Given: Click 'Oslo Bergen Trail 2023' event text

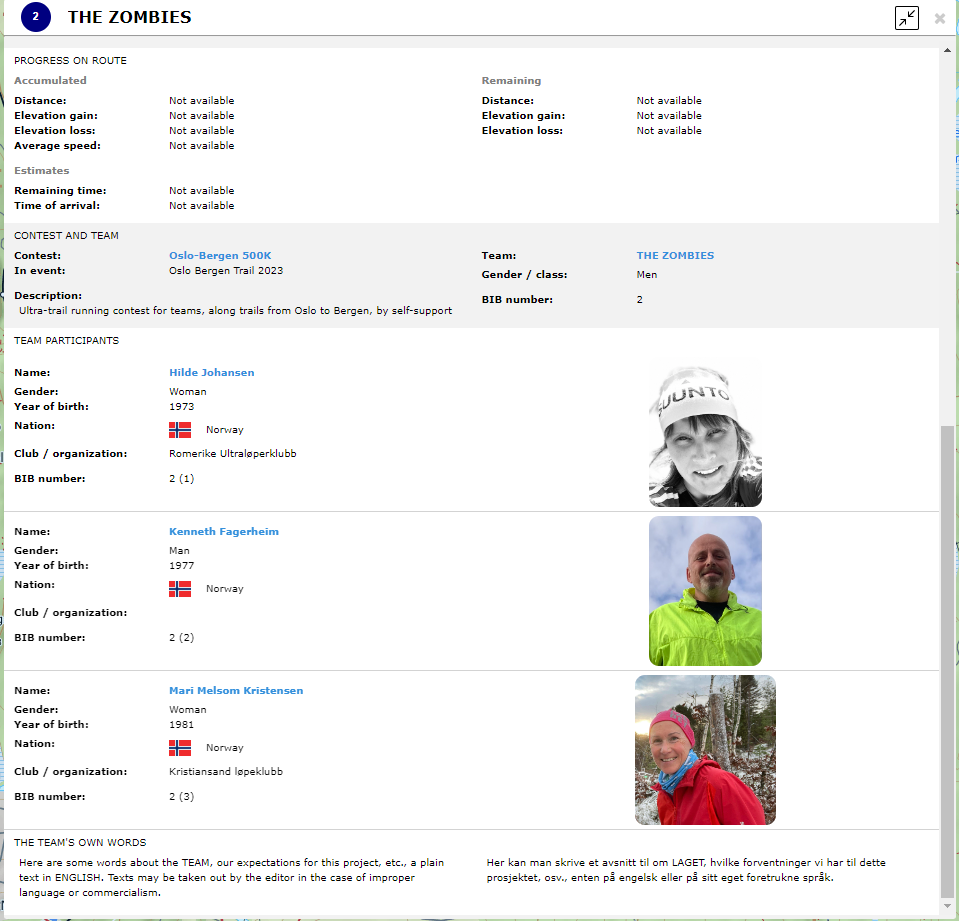Looking at the screenshot, I should click(226, 270).
